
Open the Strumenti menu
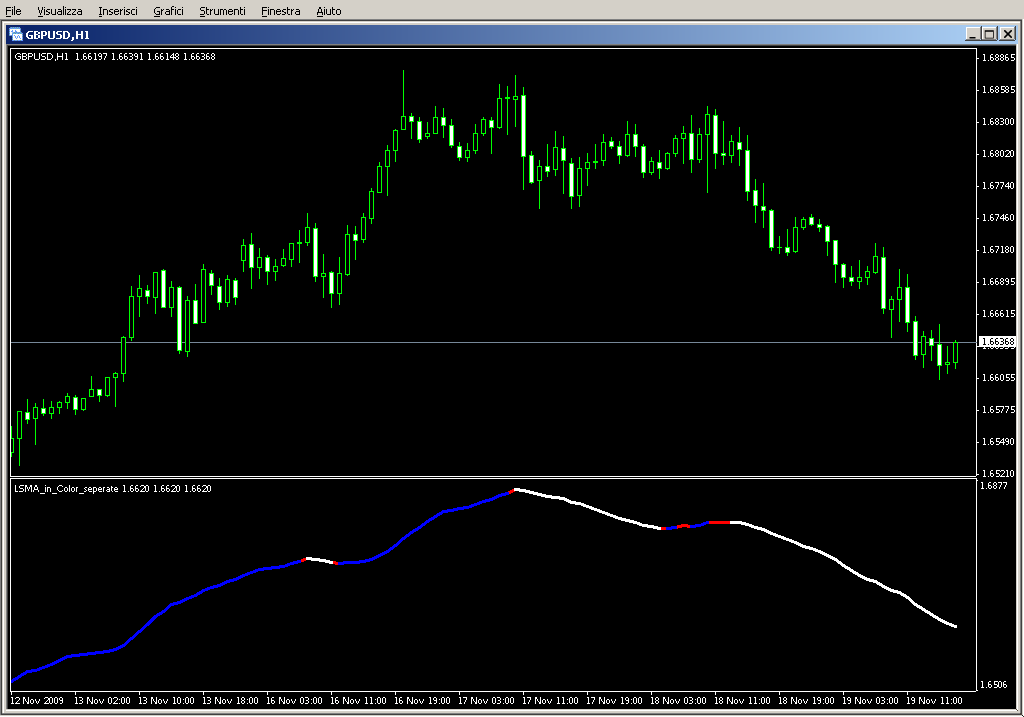(x=222, y=11)
